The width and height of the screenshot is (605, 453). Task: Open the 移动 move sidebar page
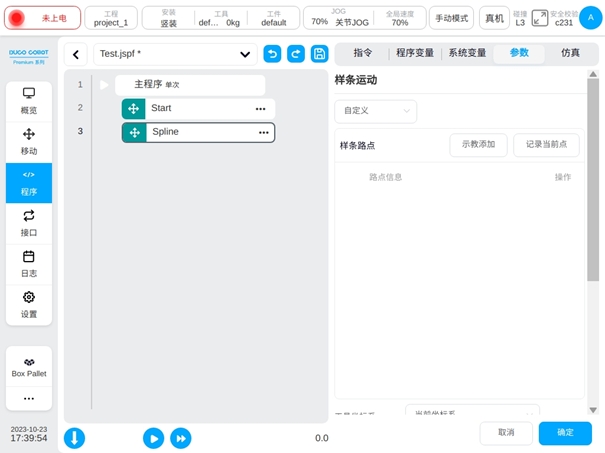tap(29, 142)
